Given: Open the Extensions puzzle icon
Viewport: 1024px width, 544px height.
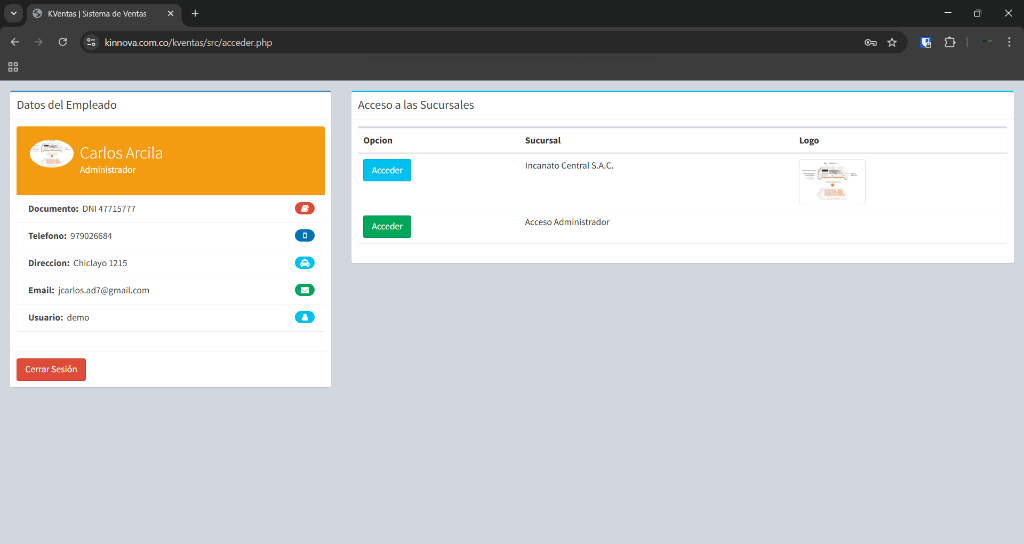Looking at the screenshot, I should pos(950,42).
